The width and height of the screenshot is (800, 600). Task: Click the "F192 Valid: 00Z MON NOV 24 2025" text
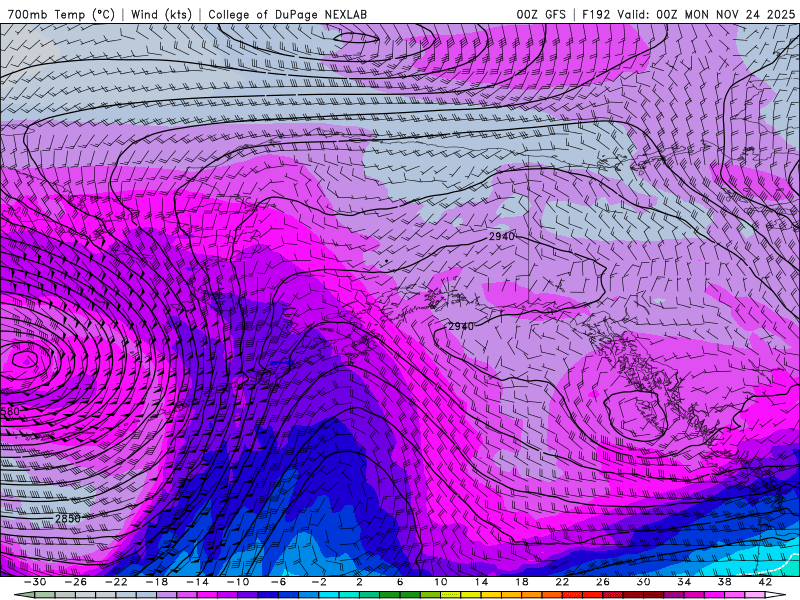coord(688,14)
